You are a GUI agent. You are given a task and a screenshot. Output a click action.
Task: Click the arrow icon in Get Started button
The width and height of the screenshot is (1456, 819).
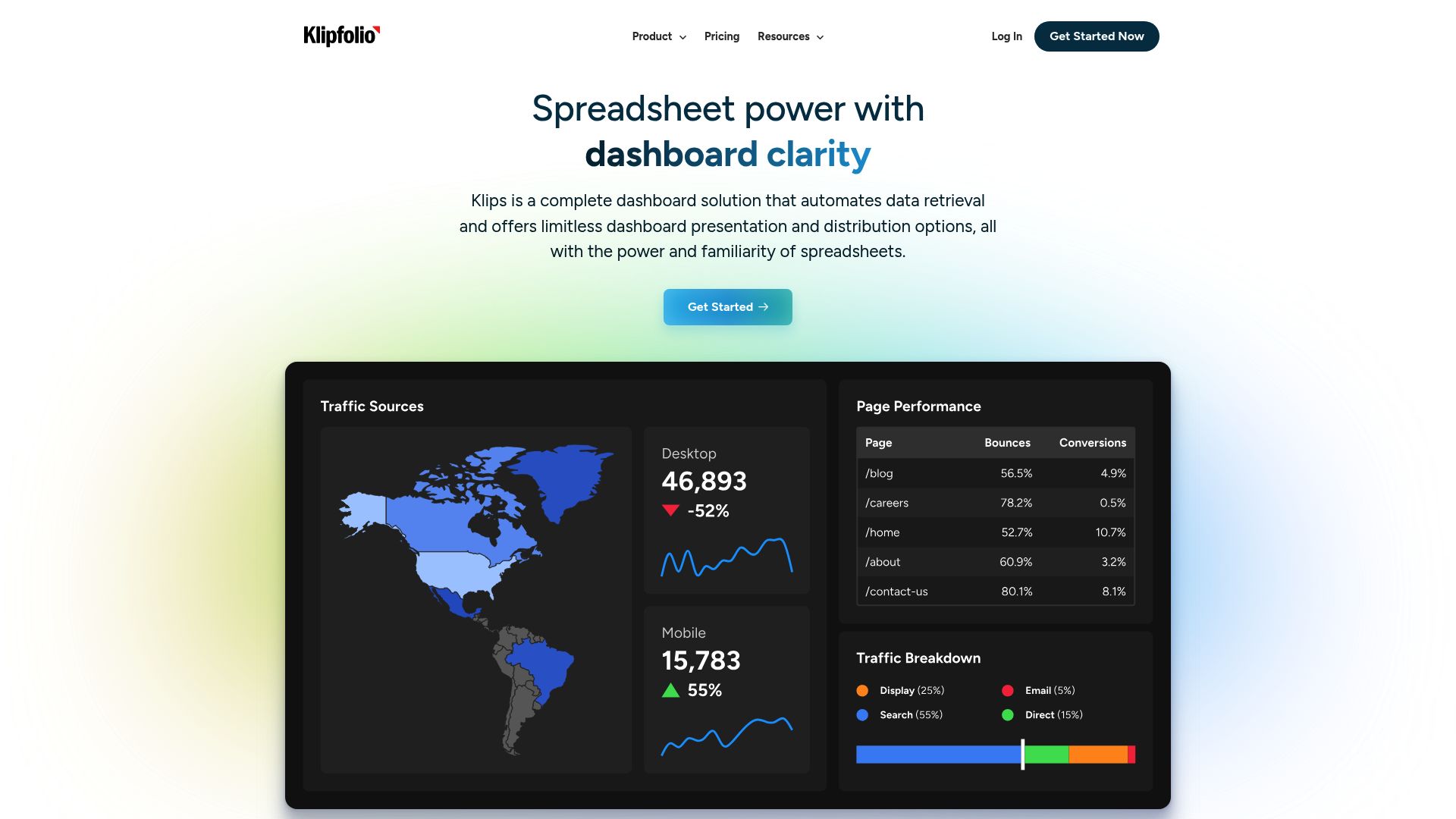(x=764, y=307)
